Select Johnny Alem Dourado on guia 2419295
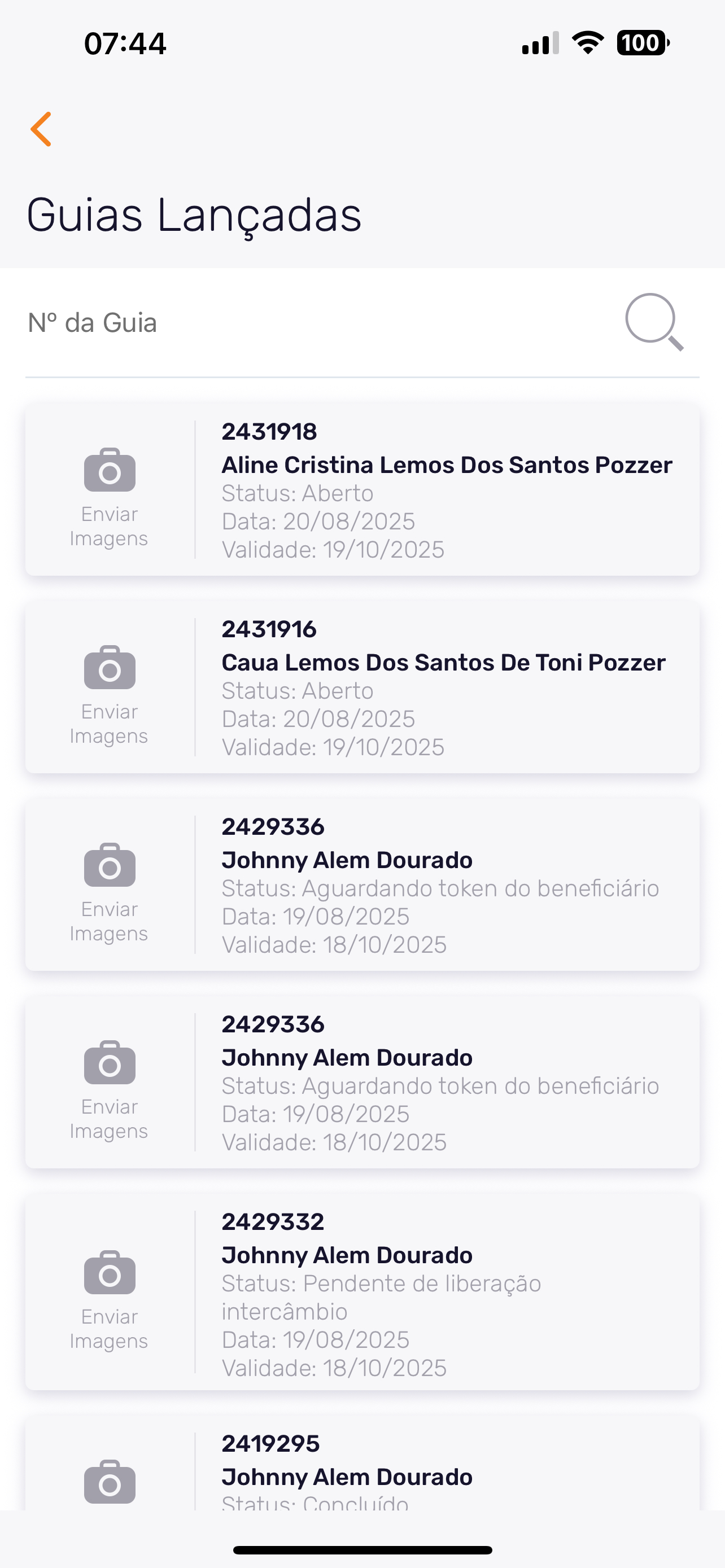Viewport: 725px width, 1568px height. [x=347, y=1477]
